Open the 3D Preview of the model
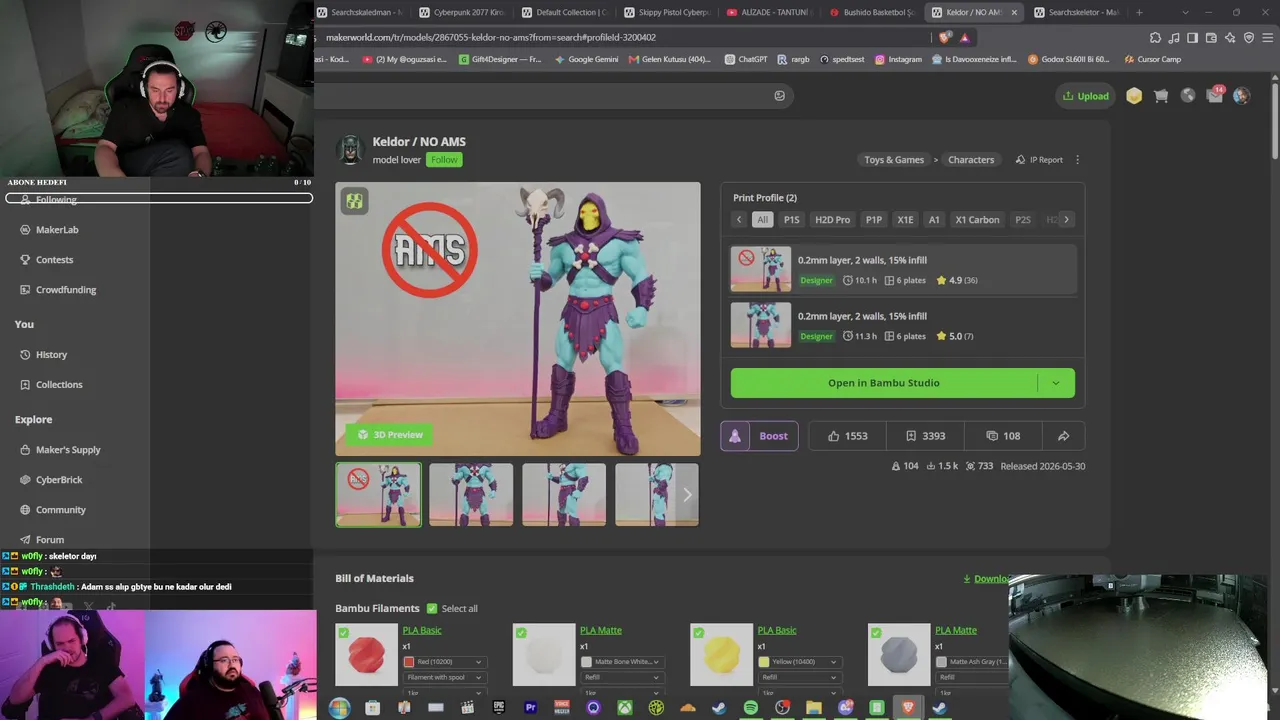Image resolution: width=1280 pixels, height=720 pixels. point(391,435)
